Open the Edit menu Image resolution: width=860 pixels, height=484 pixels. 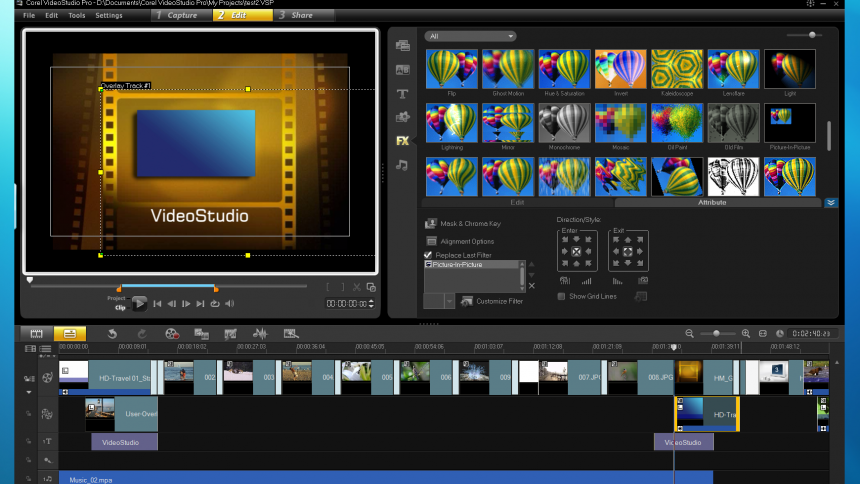[x=52, y=15]
